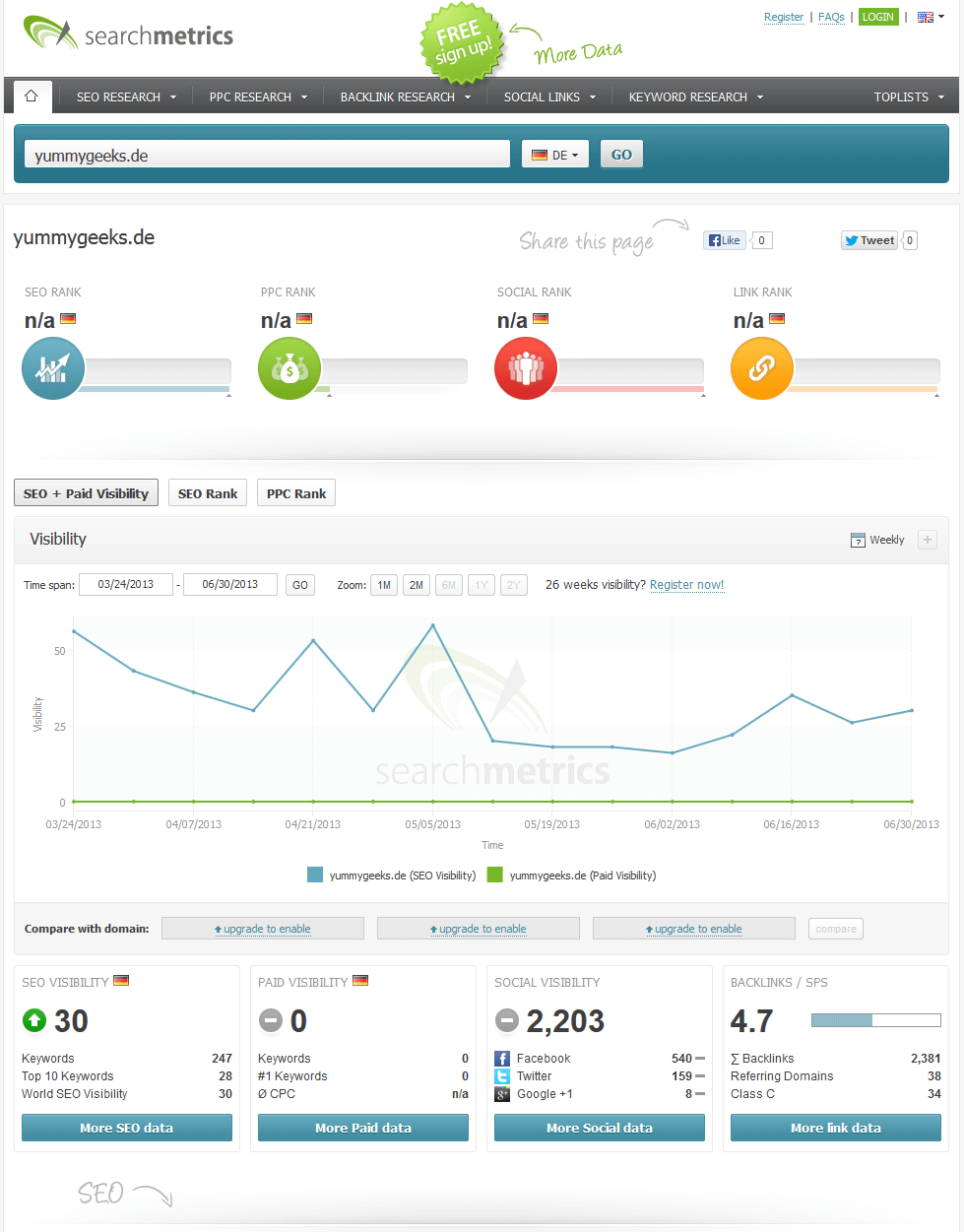Image resolution: width=964 pixels, height=1232 pixels.
Task: Click the blue SEO Rank chart icon
Action: pos(53,368)
